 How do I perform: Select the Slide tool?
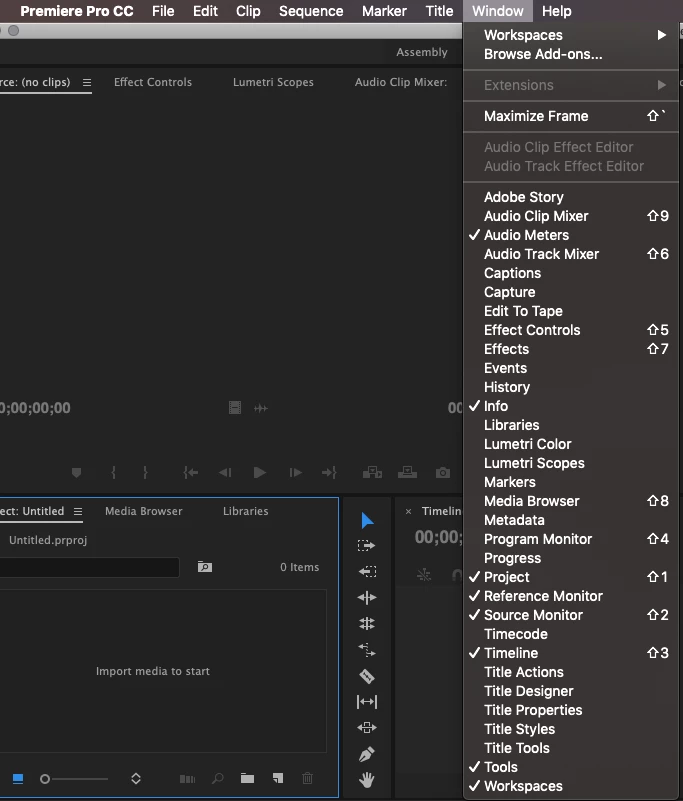click(x=367, y=727)
